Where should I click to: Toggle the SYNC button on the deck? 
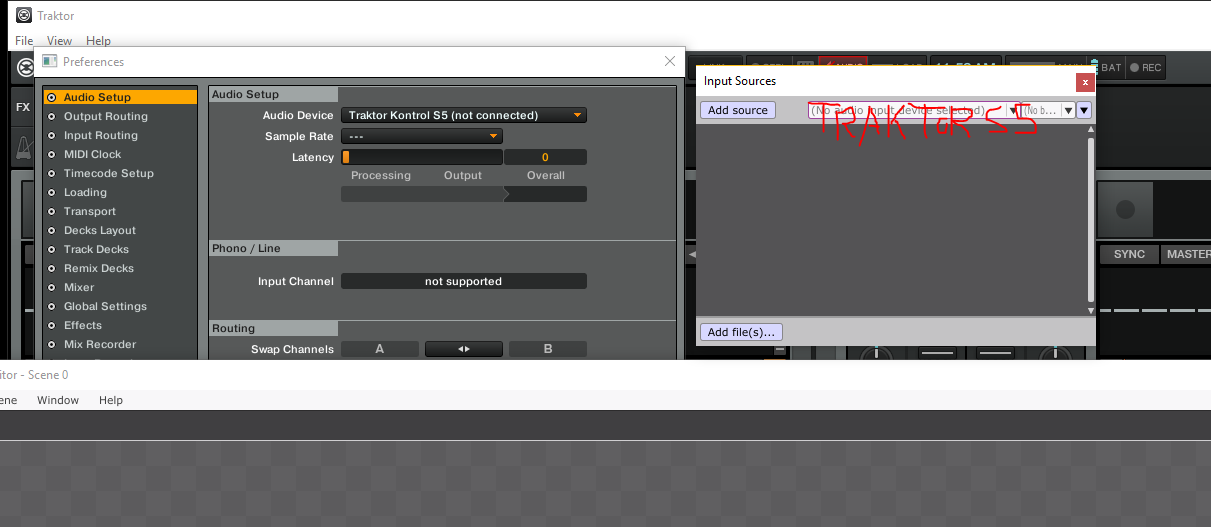click(1129, 254)
